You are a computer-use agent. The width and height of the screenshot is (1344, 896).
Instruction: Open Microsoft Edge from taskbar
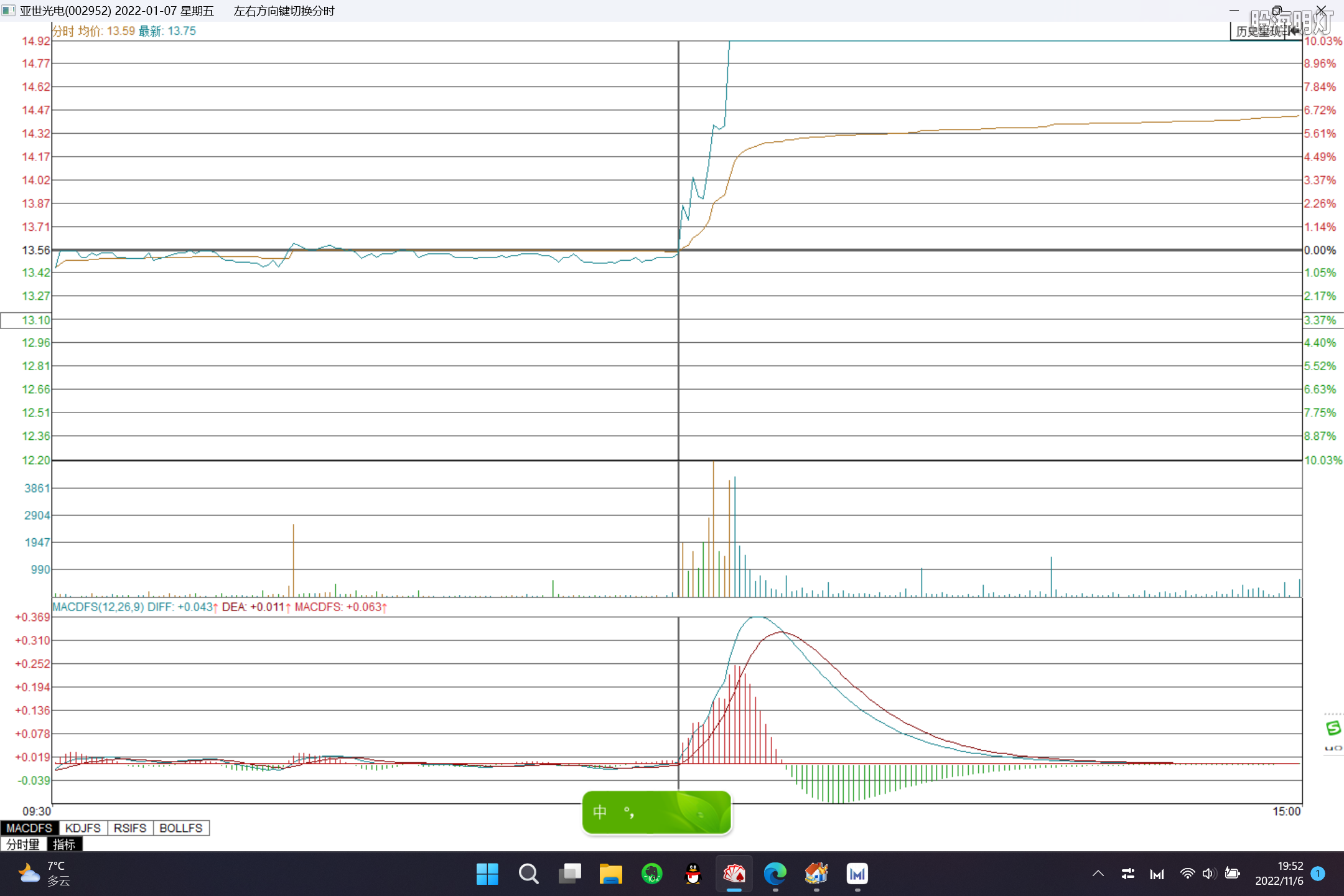[775, 874]
